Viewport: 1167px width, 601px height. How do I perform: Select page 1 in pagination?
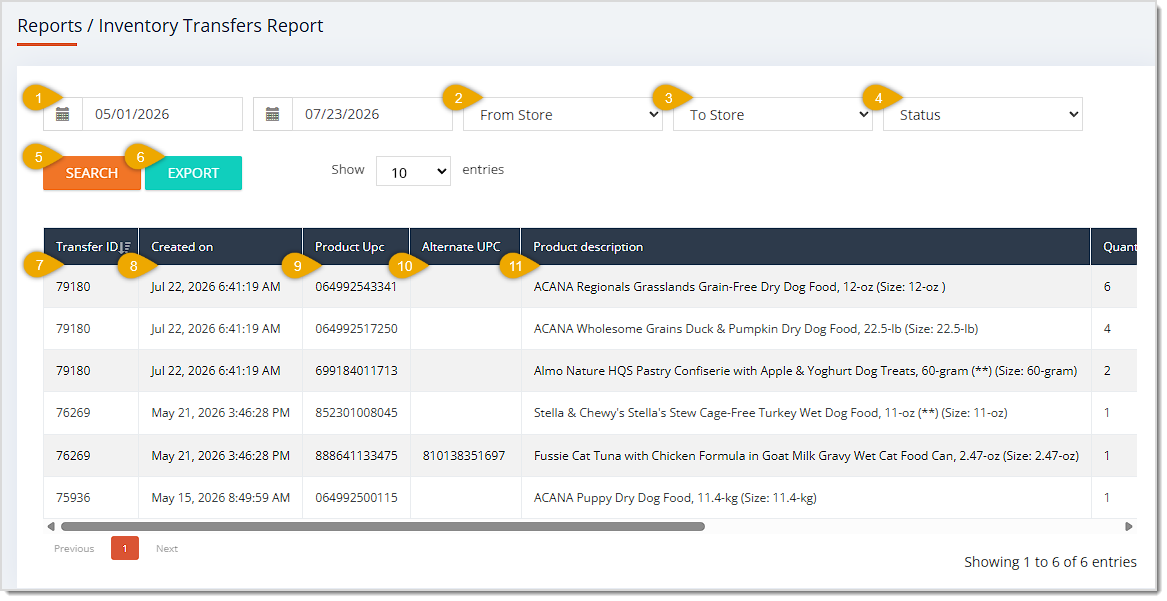point(125,549)
